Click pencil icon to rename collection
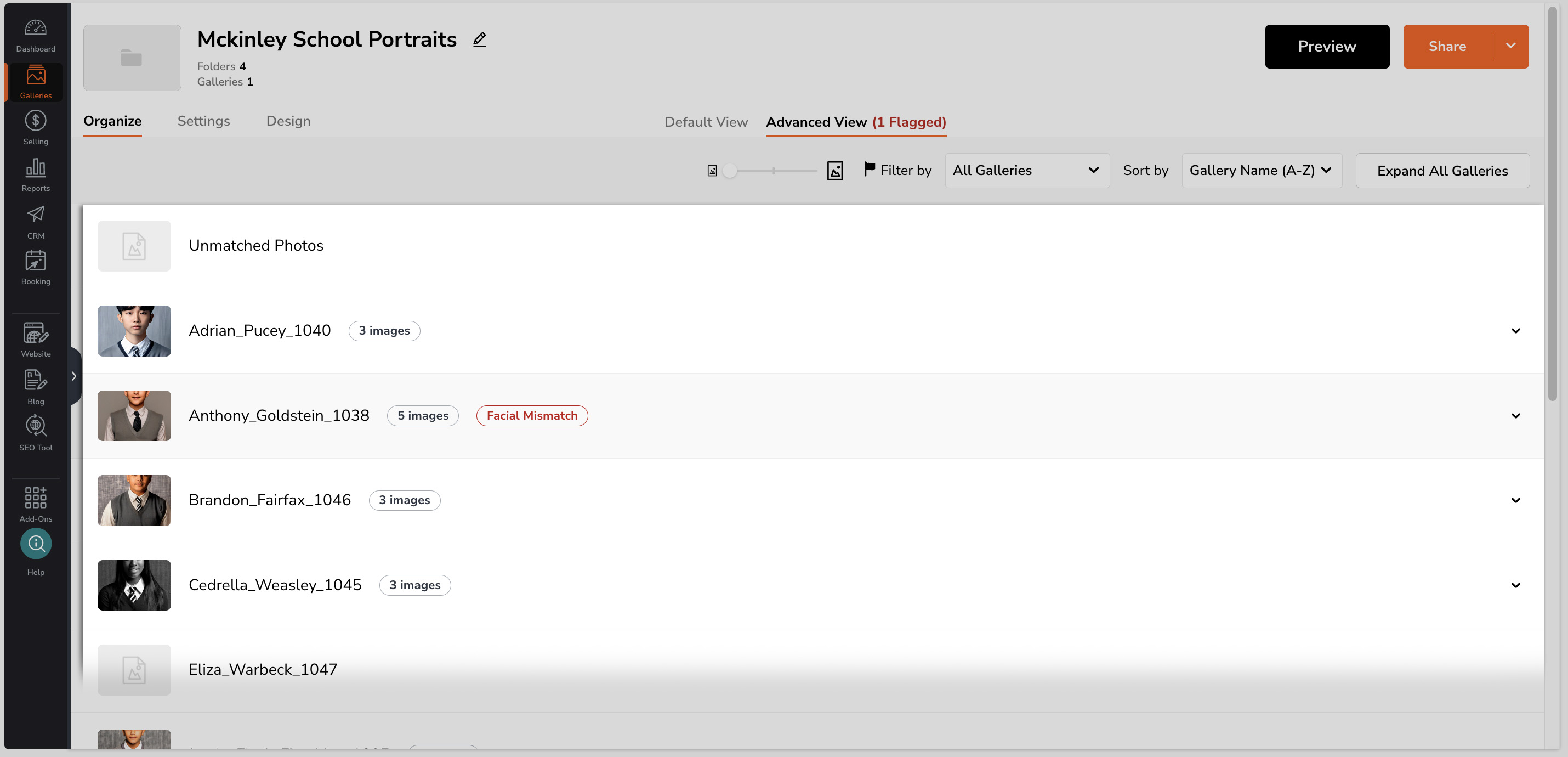The image size is (1568, 757). [x=480, y=39]
